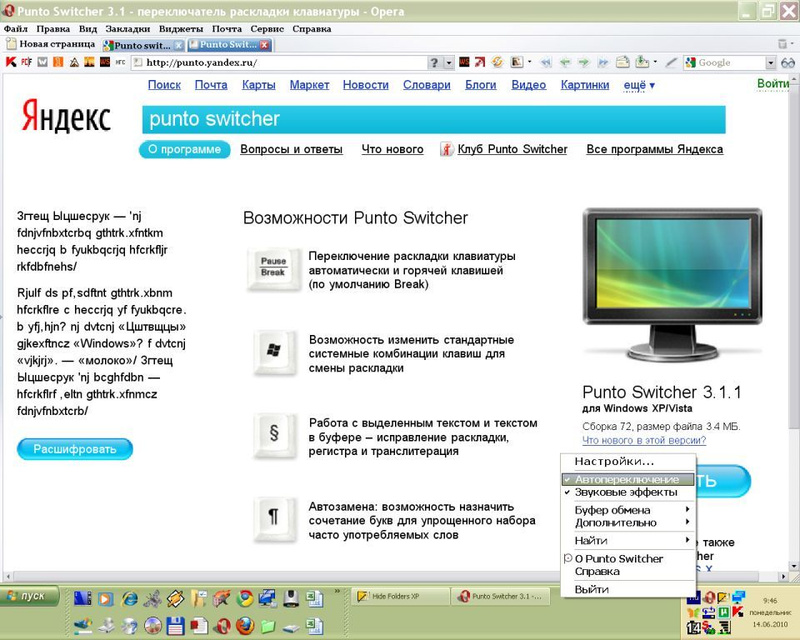Image resolution: width=800 pixels, height=640 pixels.
Task: Expand the Буфер обмена submenu
Action: (626, 510)
